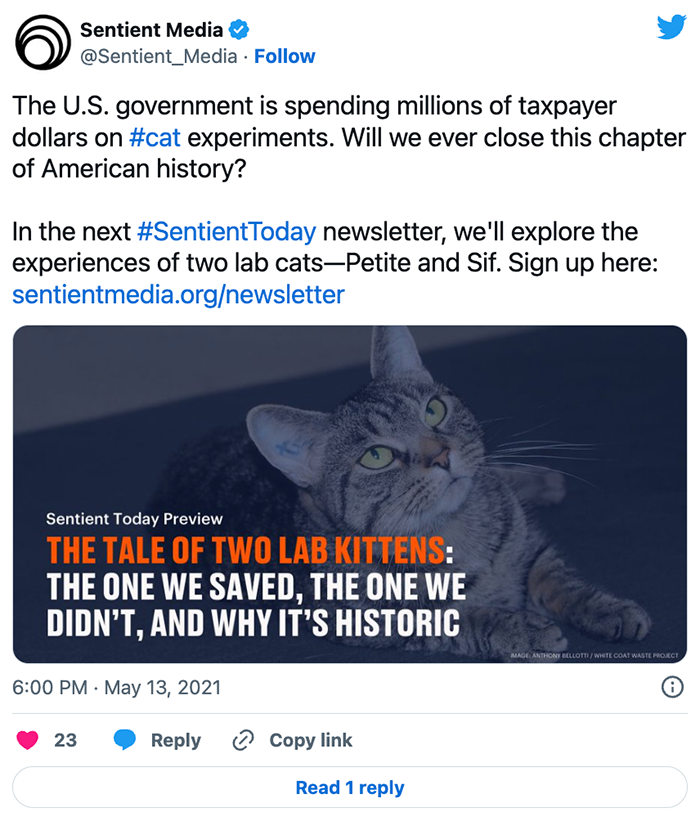Viewport: 700px width, 821px height.
Task: Click the Twitter bird logo
Action: (x=670, y=29)
